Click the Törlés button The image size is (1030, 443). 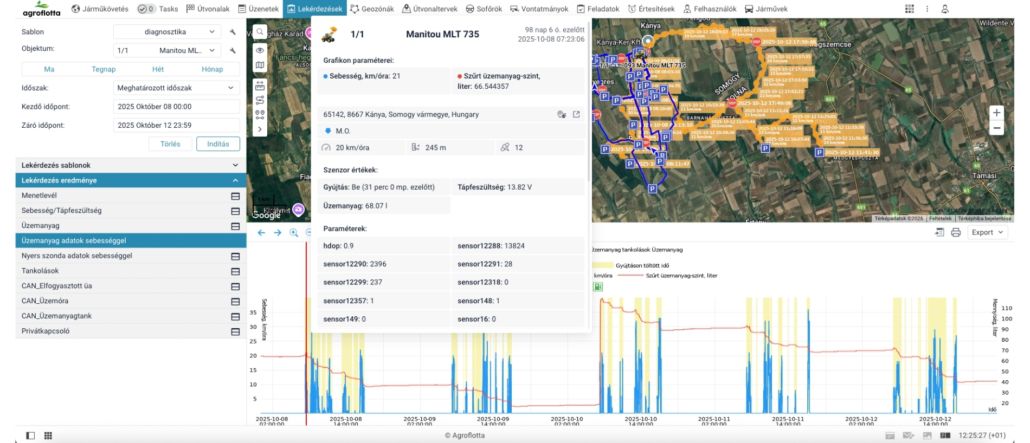click(170, 144)
